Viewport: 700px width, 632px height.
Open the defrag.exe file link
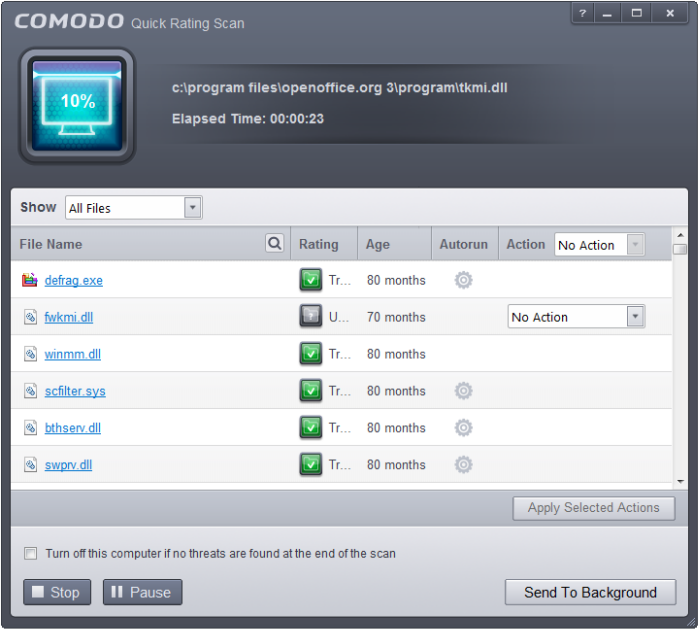pos(74,281)
